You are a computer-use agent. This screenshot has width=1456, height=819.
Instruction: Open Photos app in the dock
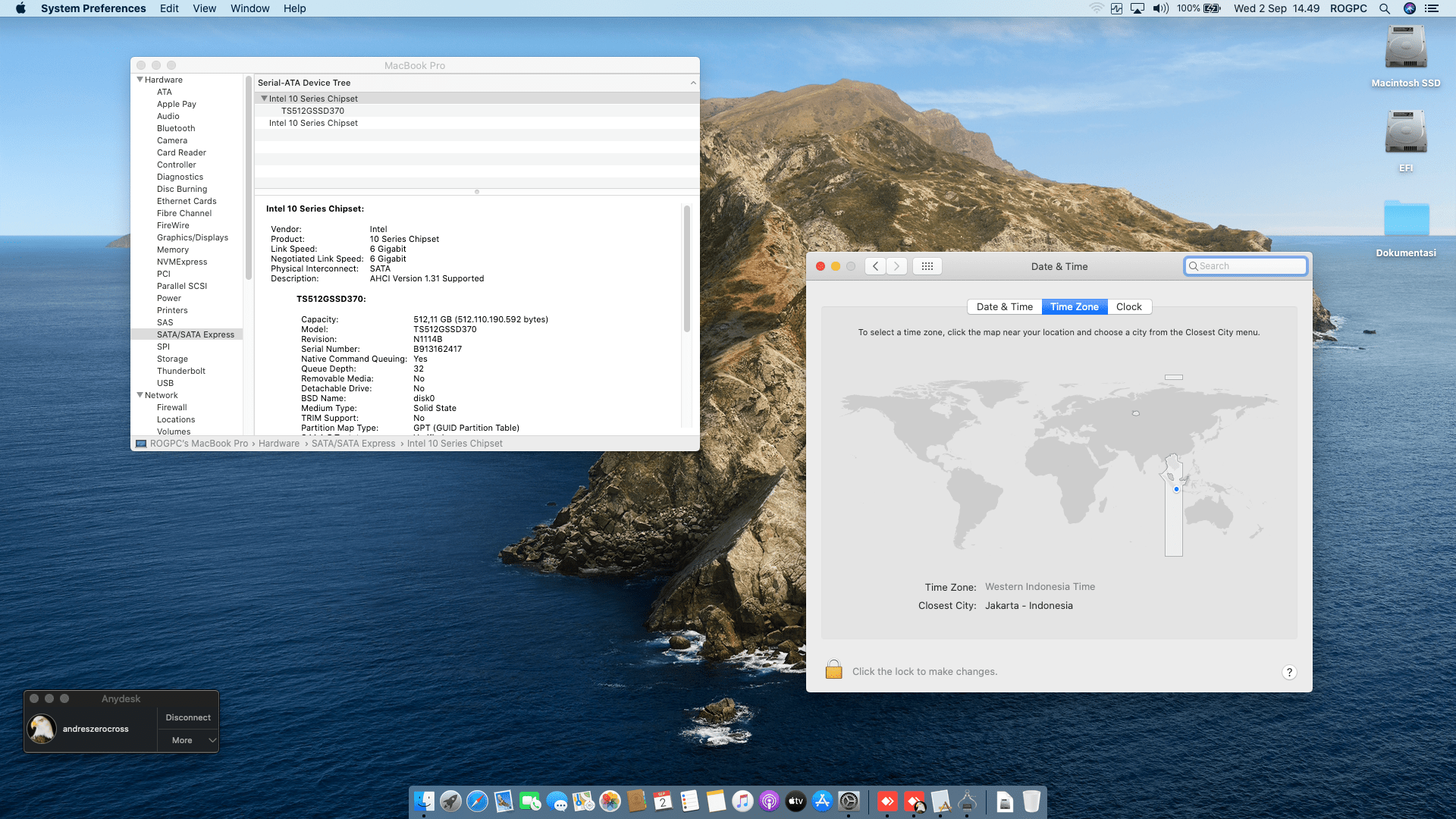coord(610,801)
